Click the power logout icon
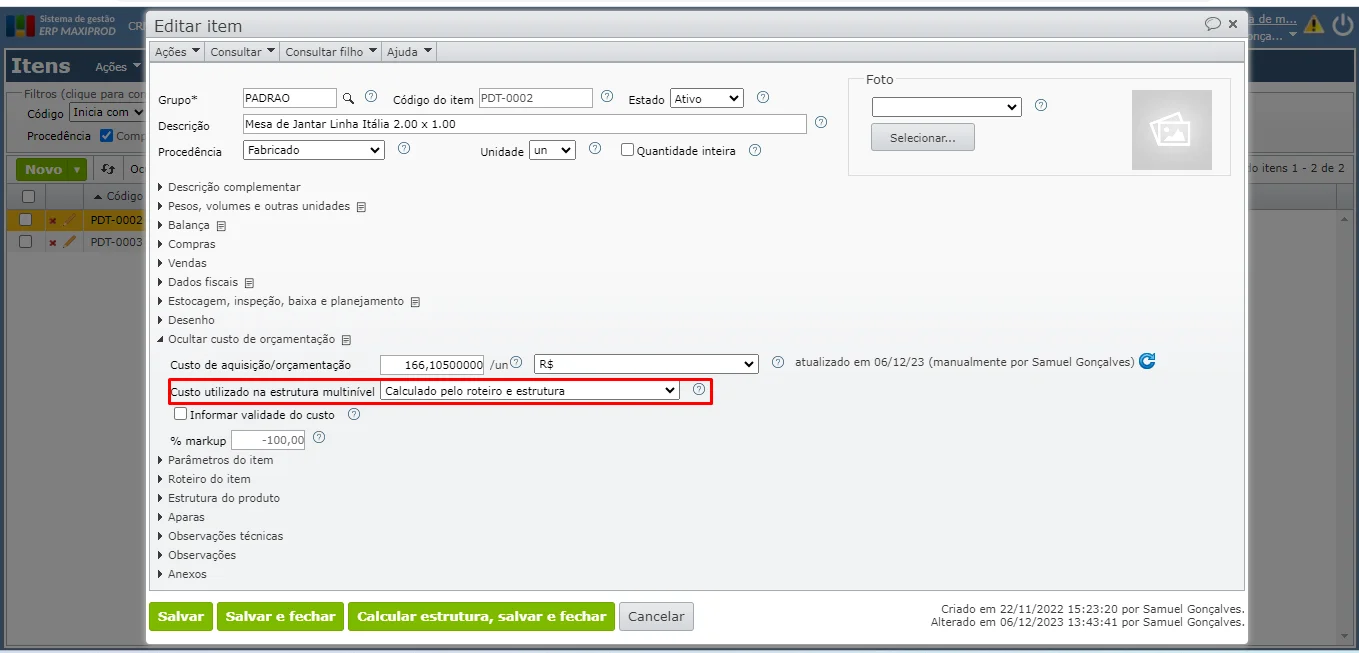Screen dimensions: 1359x653 point(1342,25)
